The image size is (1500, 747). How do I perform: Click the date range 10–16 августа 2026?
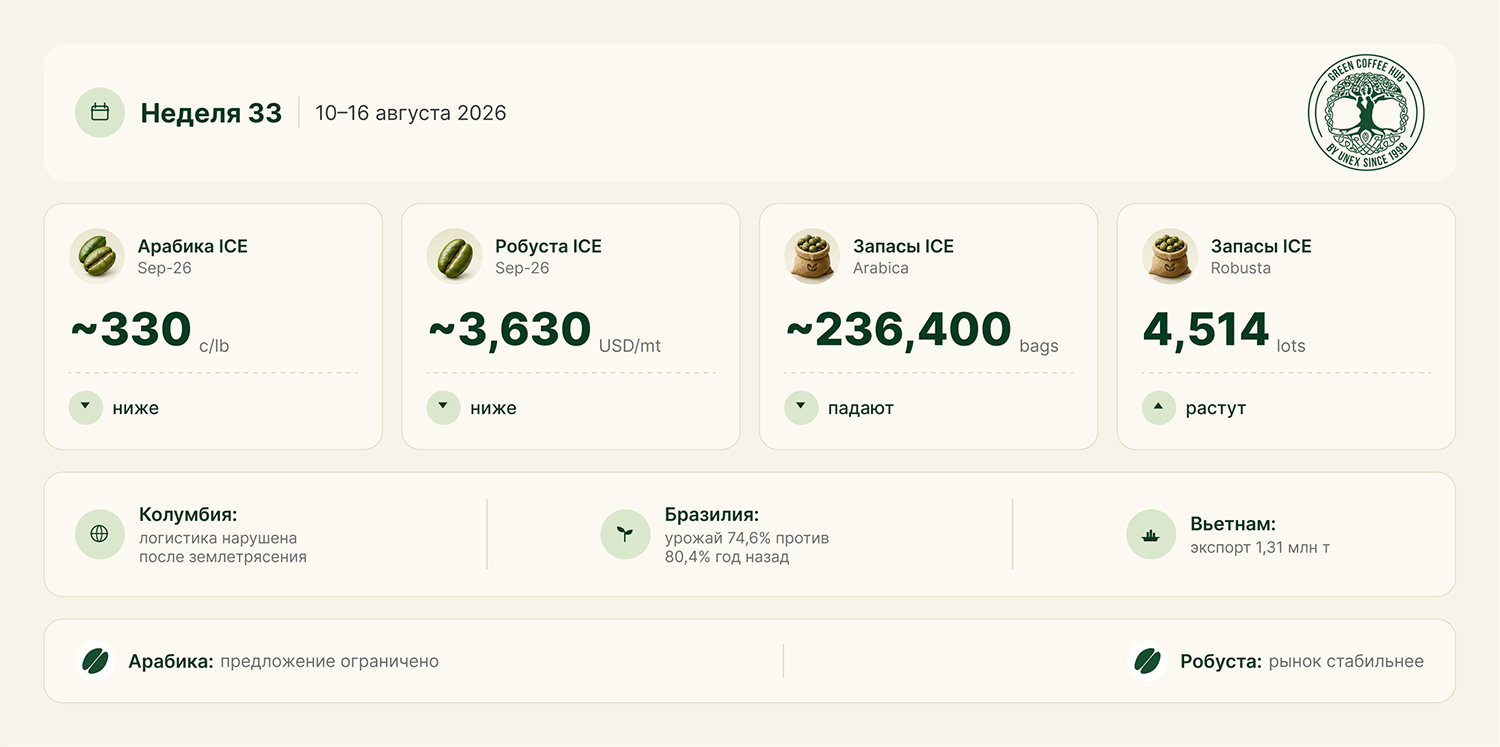411,113
